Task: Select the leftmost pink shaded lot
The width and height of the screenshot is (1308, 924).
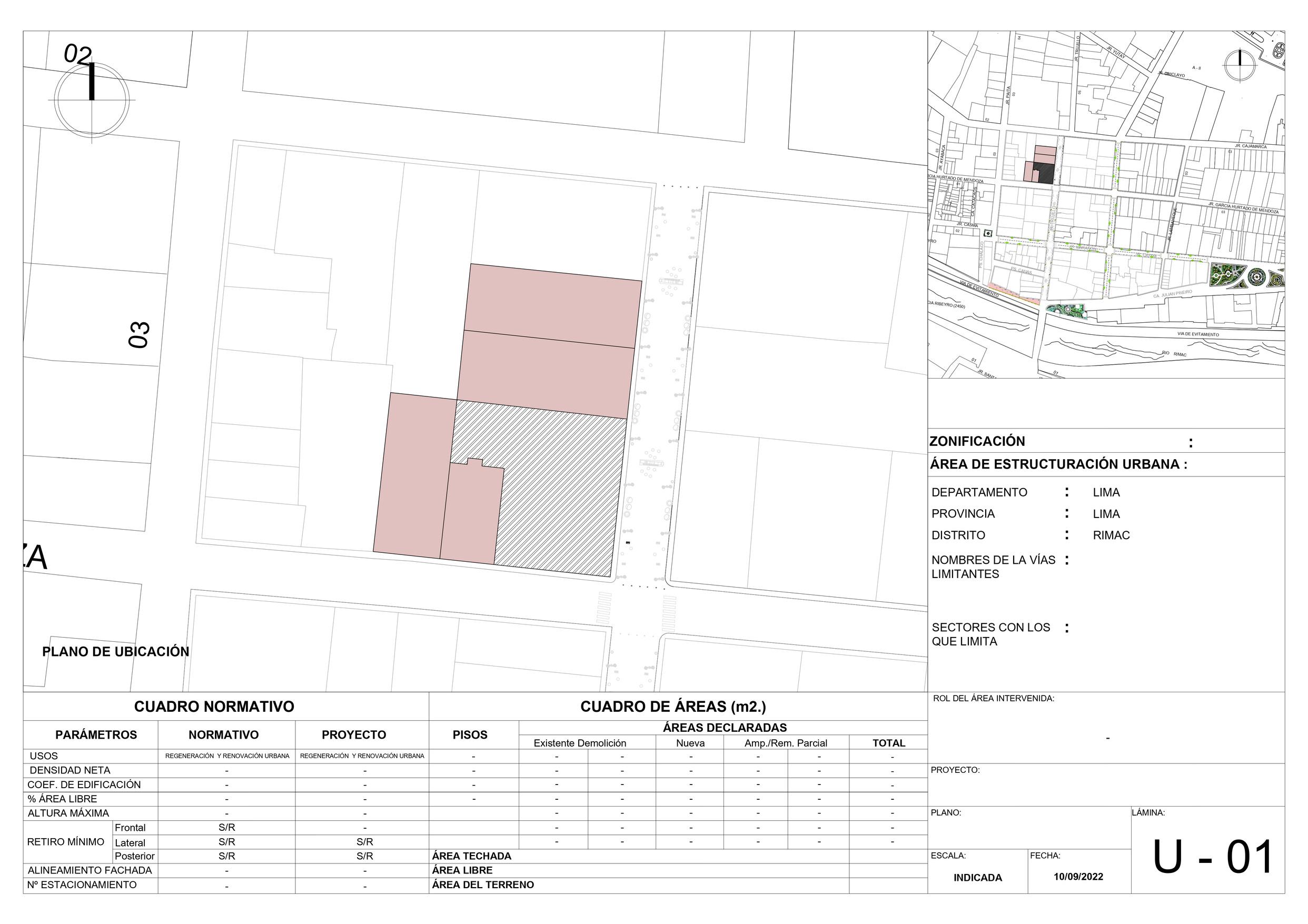Action: pos(414,474)
